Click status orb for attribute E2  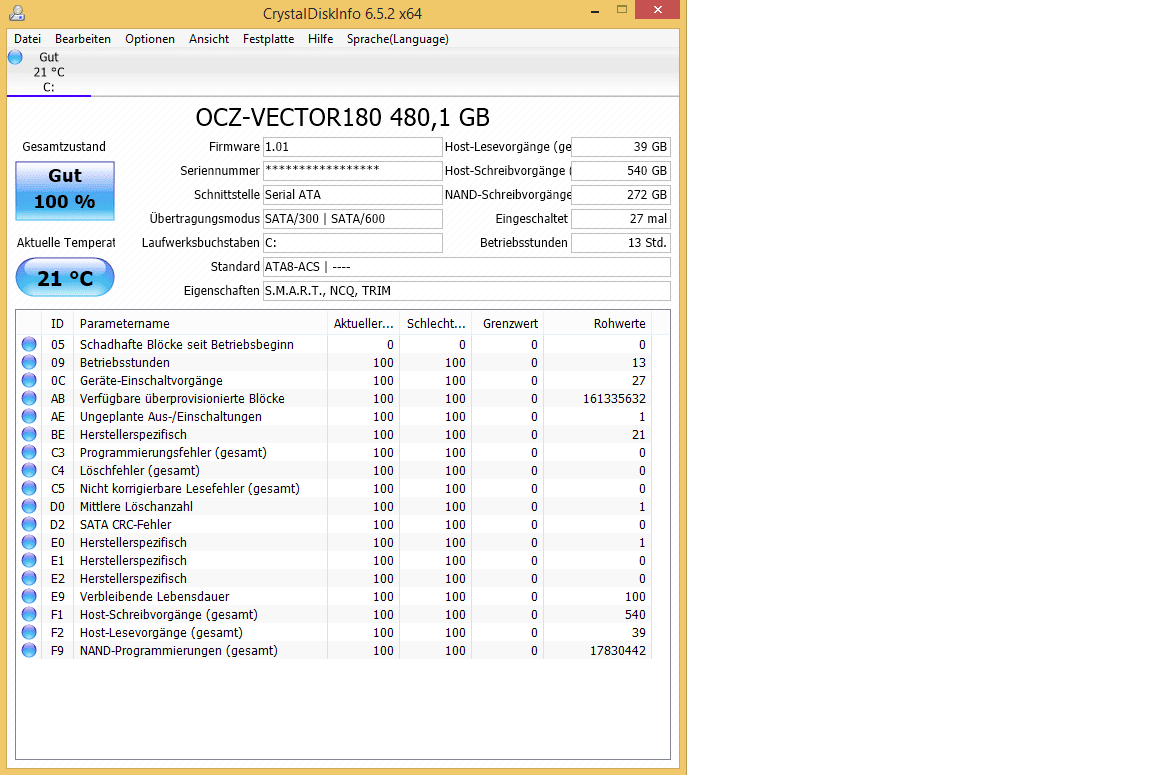(29, 578)
